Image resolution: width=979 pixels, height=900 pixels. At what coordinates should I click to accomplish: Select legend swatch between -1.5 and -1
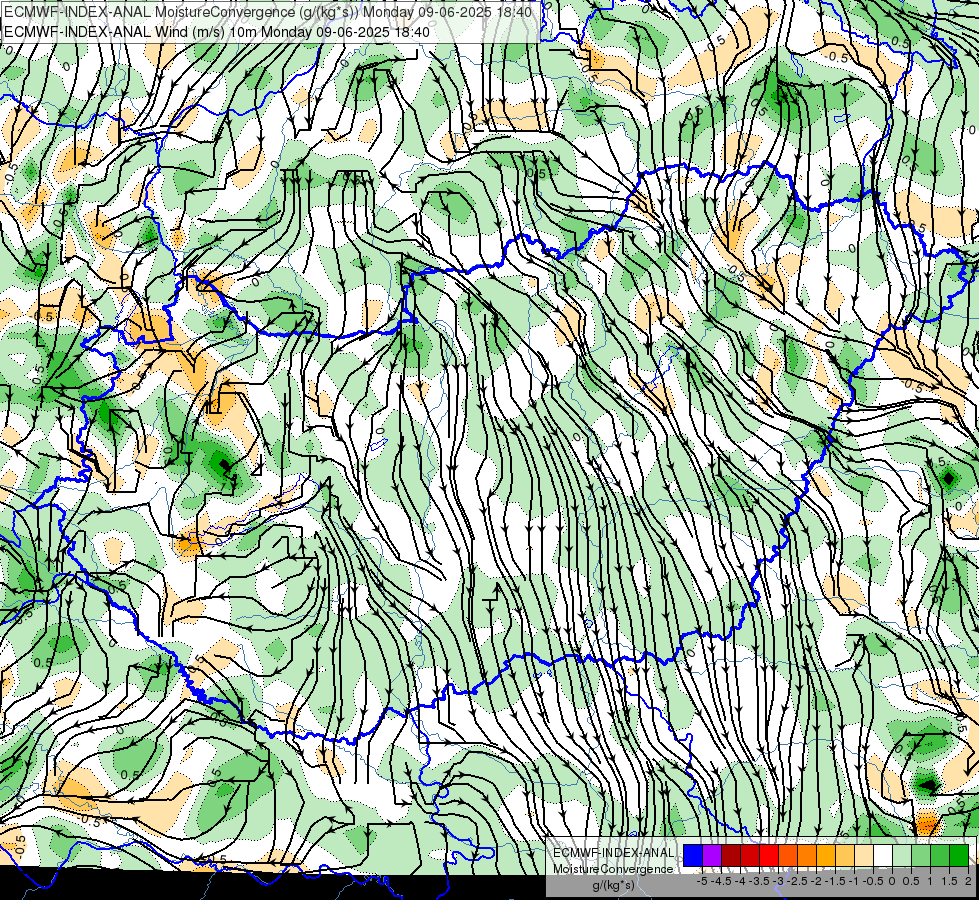click(845, 856)
